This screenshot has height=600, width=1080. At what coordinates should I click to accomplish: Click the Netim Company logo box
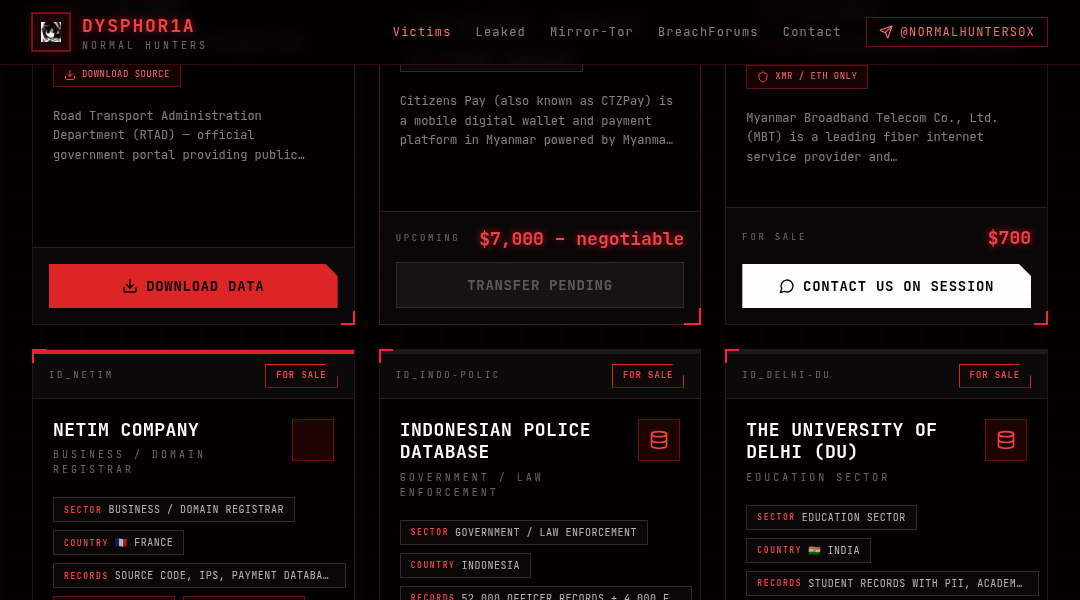point(313,439)
